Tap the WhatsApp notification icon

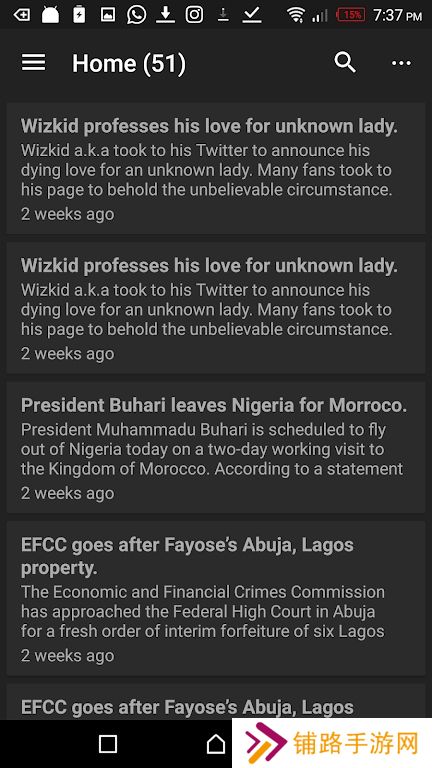coord(136,15)
